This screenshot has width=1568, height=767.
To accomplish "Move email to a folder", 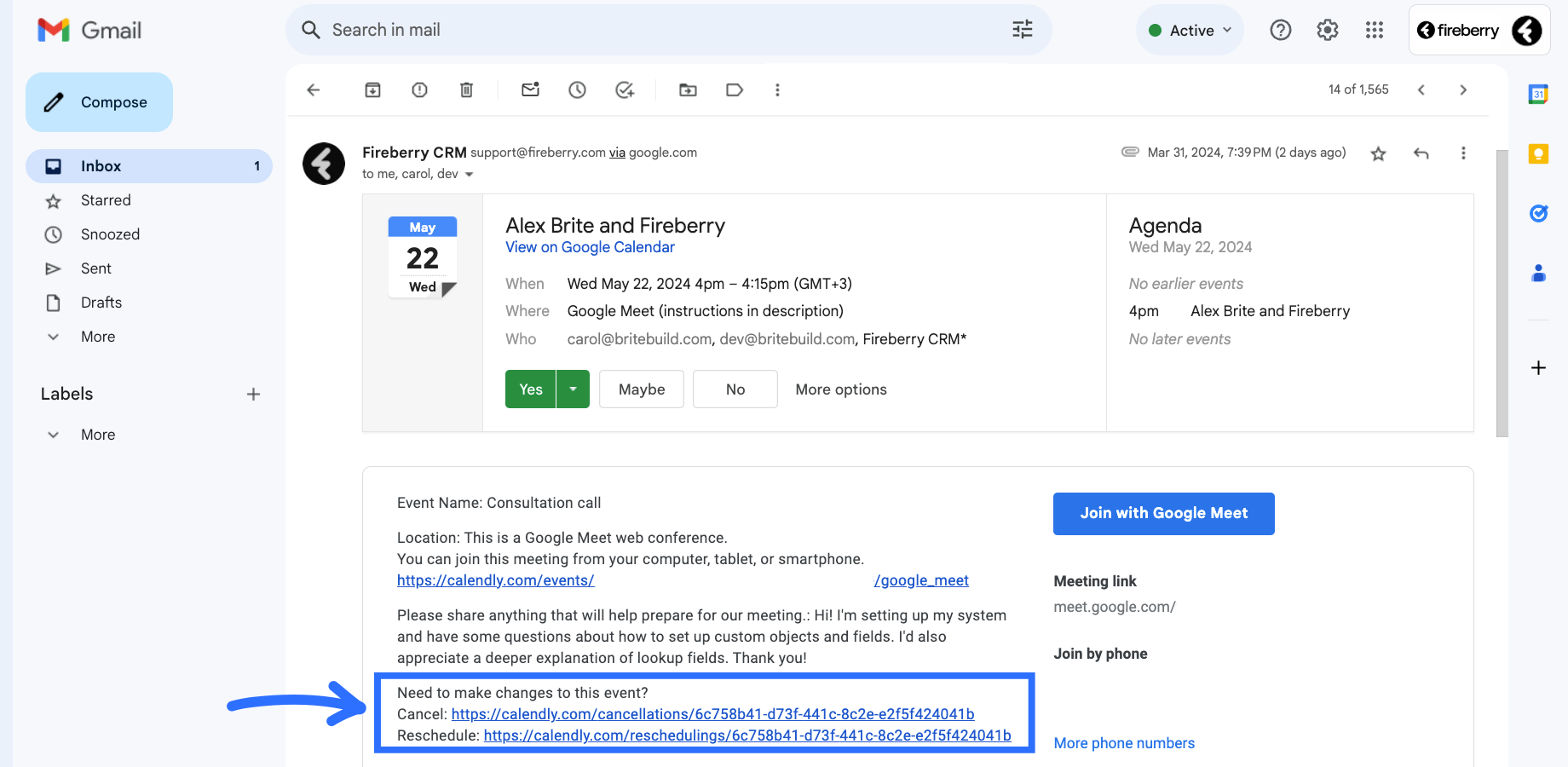I will tap(688, 89).
